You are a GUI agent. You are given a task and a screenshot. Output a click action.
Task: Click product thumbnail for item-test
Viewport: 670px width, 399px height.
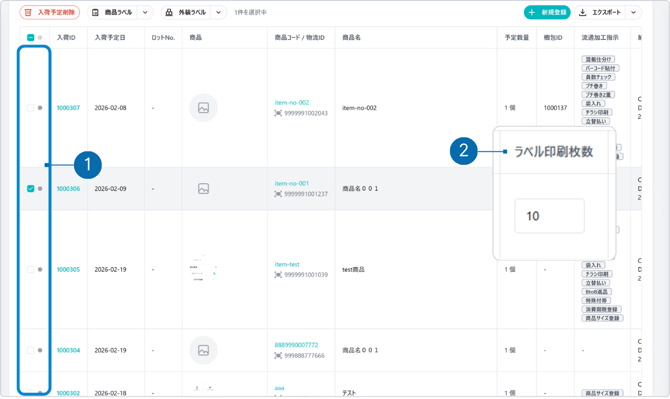point(203,269)
